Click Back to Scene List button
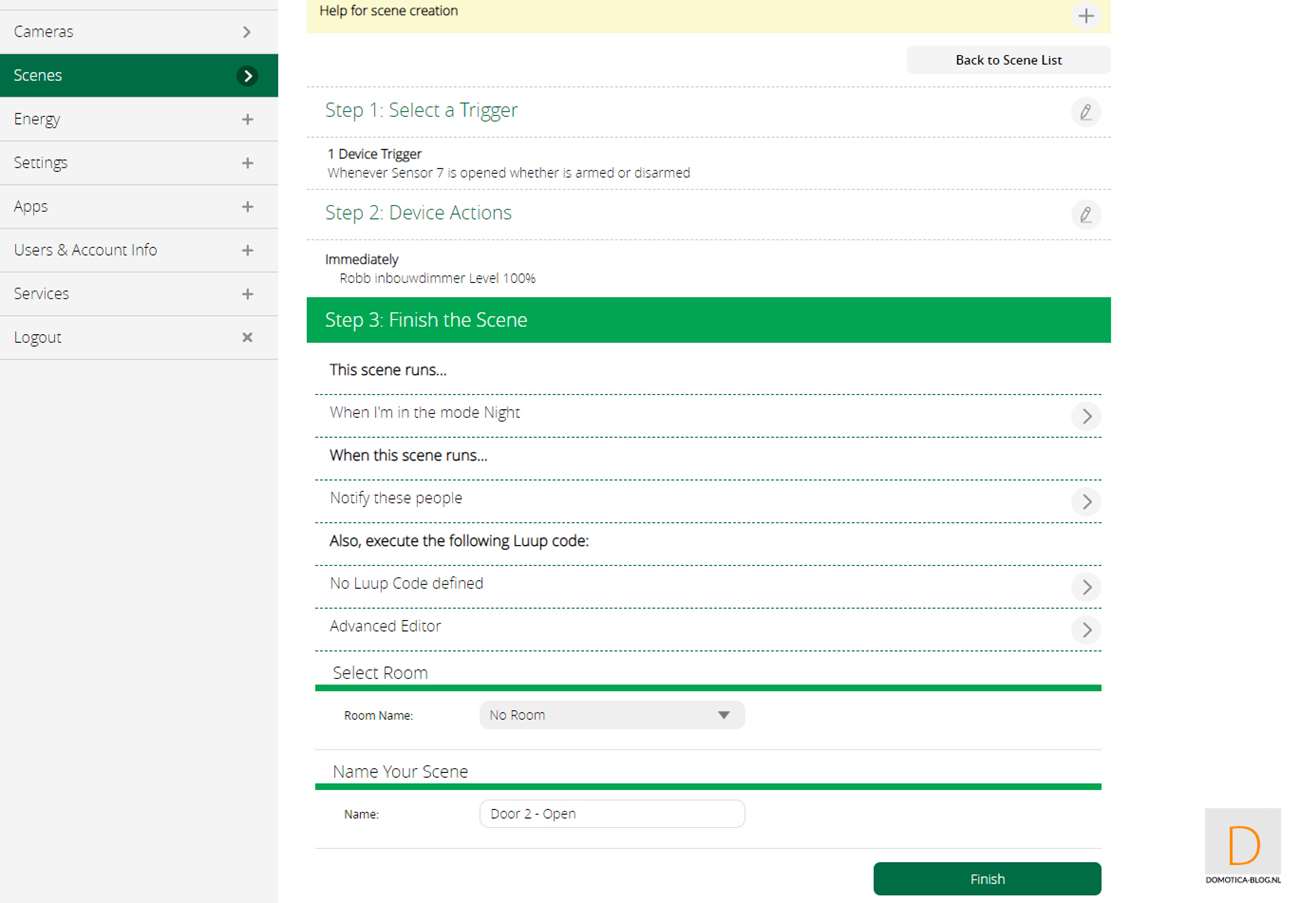This screenshot has width=1300, height=903. [1008, 60]
